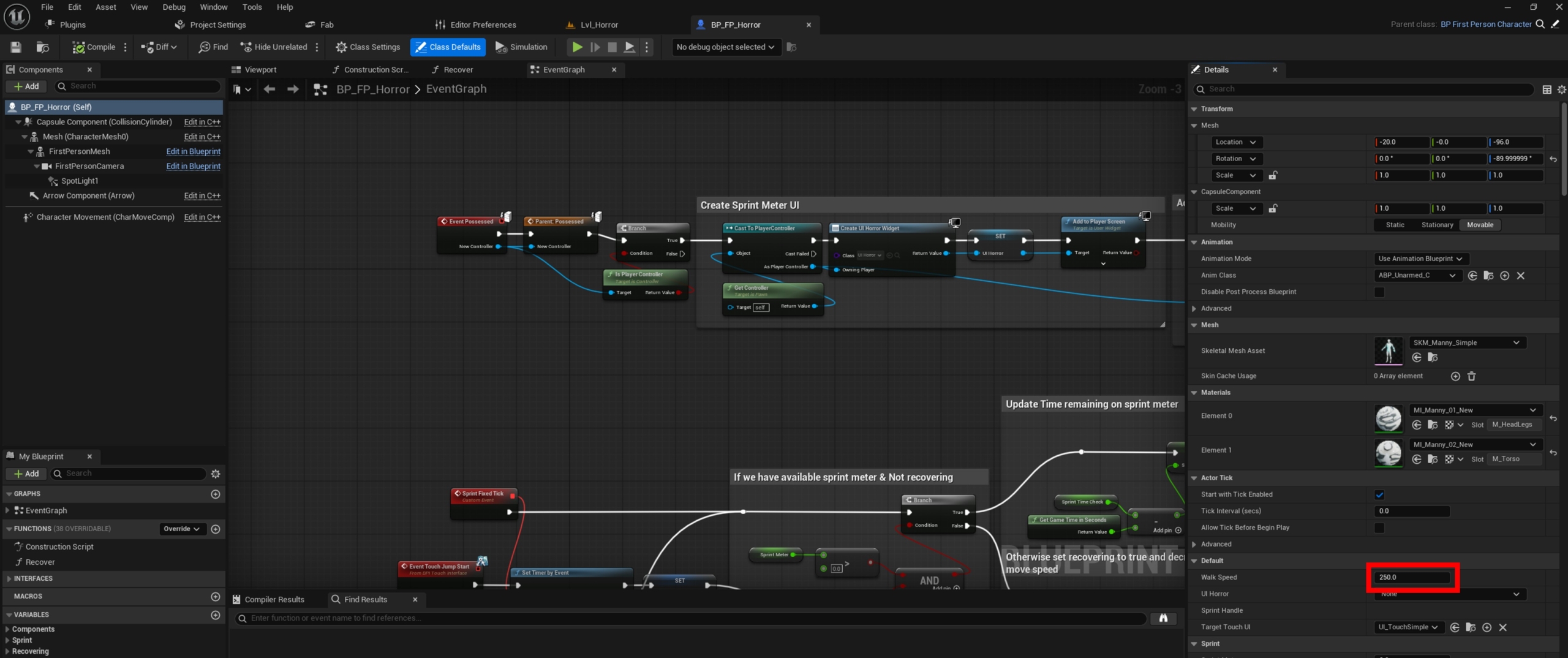Select the Arrow Component row
The height and width of the screenshot is (658, 1568).
[x=114, y=195]
